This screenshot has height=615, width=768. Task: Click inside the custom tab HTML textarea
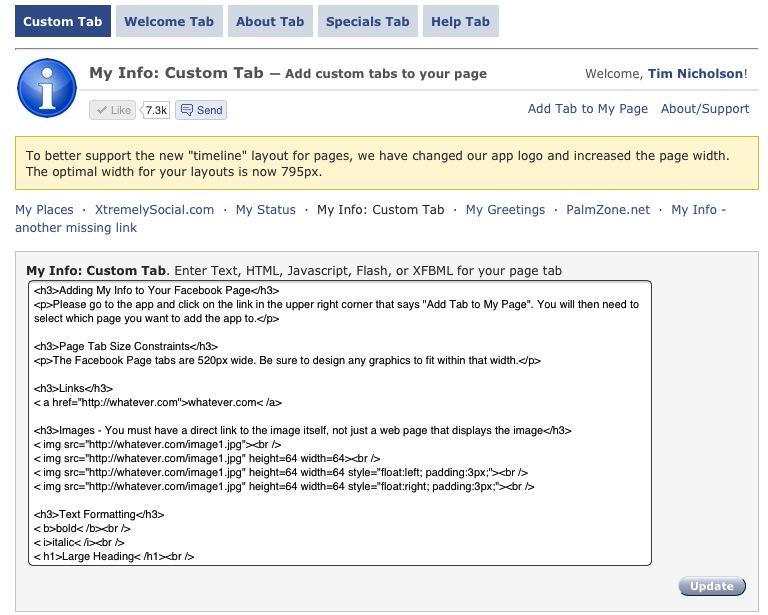[x=340, y=423]
